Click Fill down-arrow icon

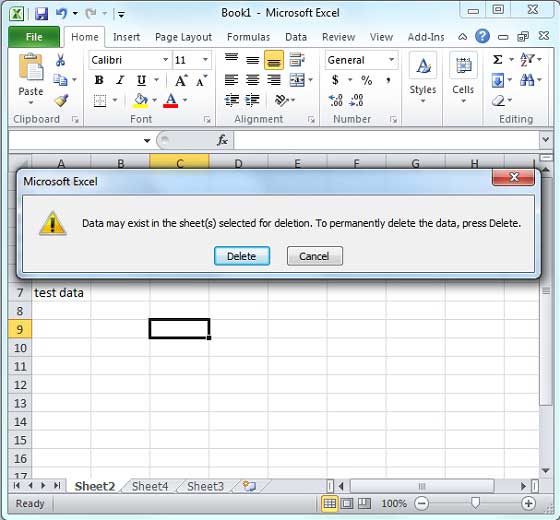pos(498,80)
